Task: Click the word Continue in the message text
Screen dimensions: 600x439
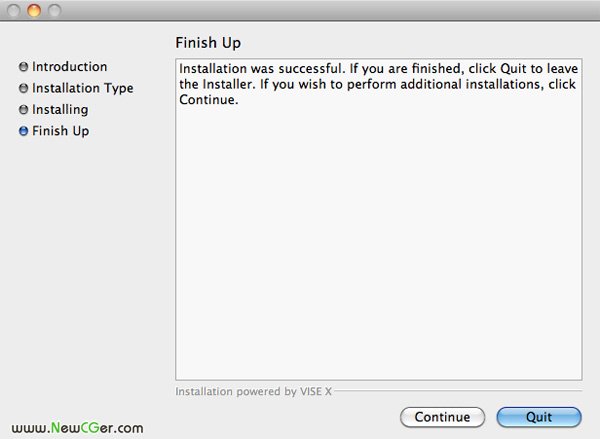Action: point(209,100)
